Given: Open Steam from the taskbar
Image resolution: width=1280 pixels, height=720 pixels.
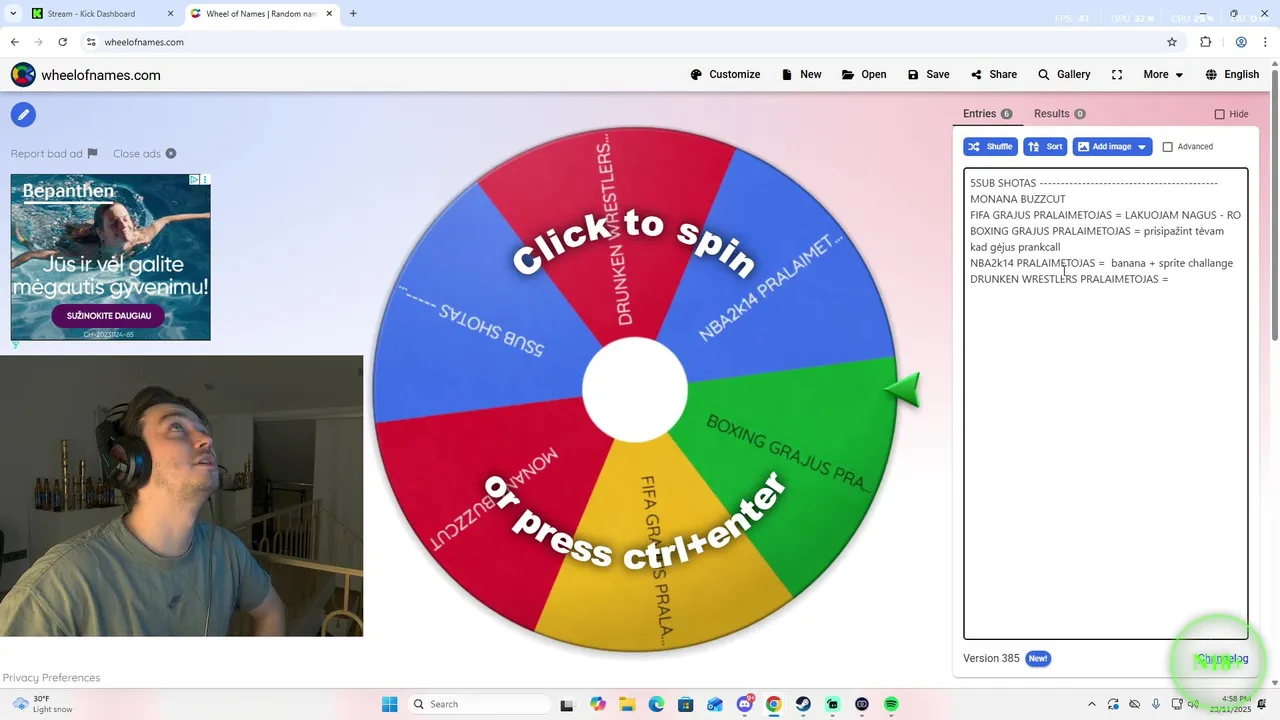Looking at the screenshot, I should click(x=803, y=704).
